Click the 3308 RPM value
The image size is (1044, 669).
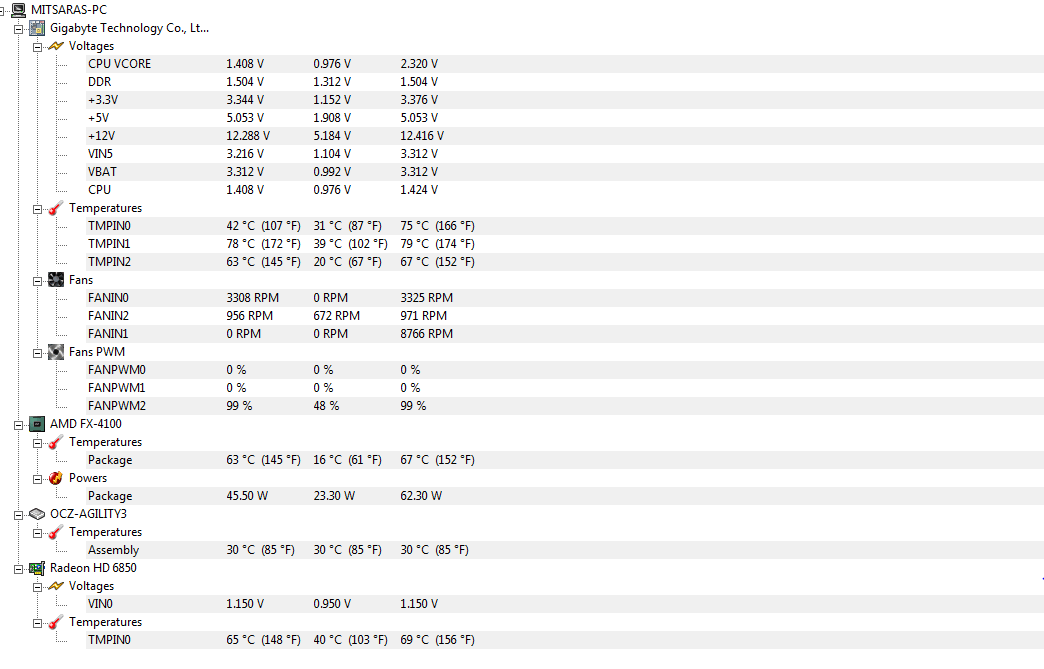pyautogui.click(x=252, y=298)
